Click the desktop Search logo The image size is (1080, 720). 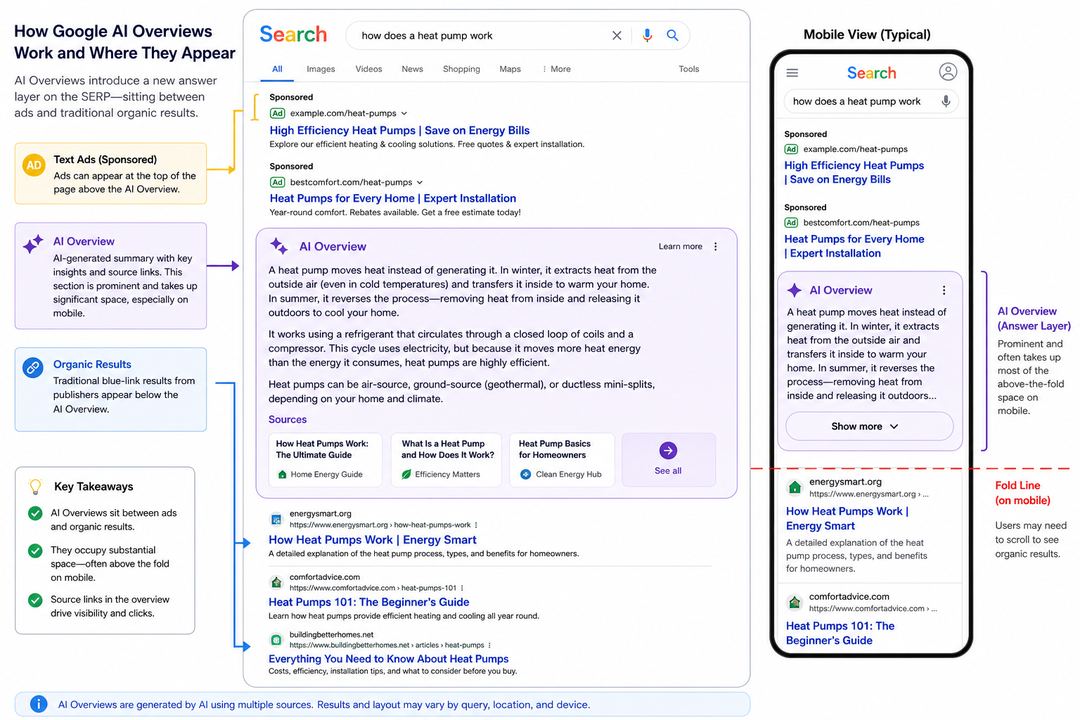coord(293,34)
